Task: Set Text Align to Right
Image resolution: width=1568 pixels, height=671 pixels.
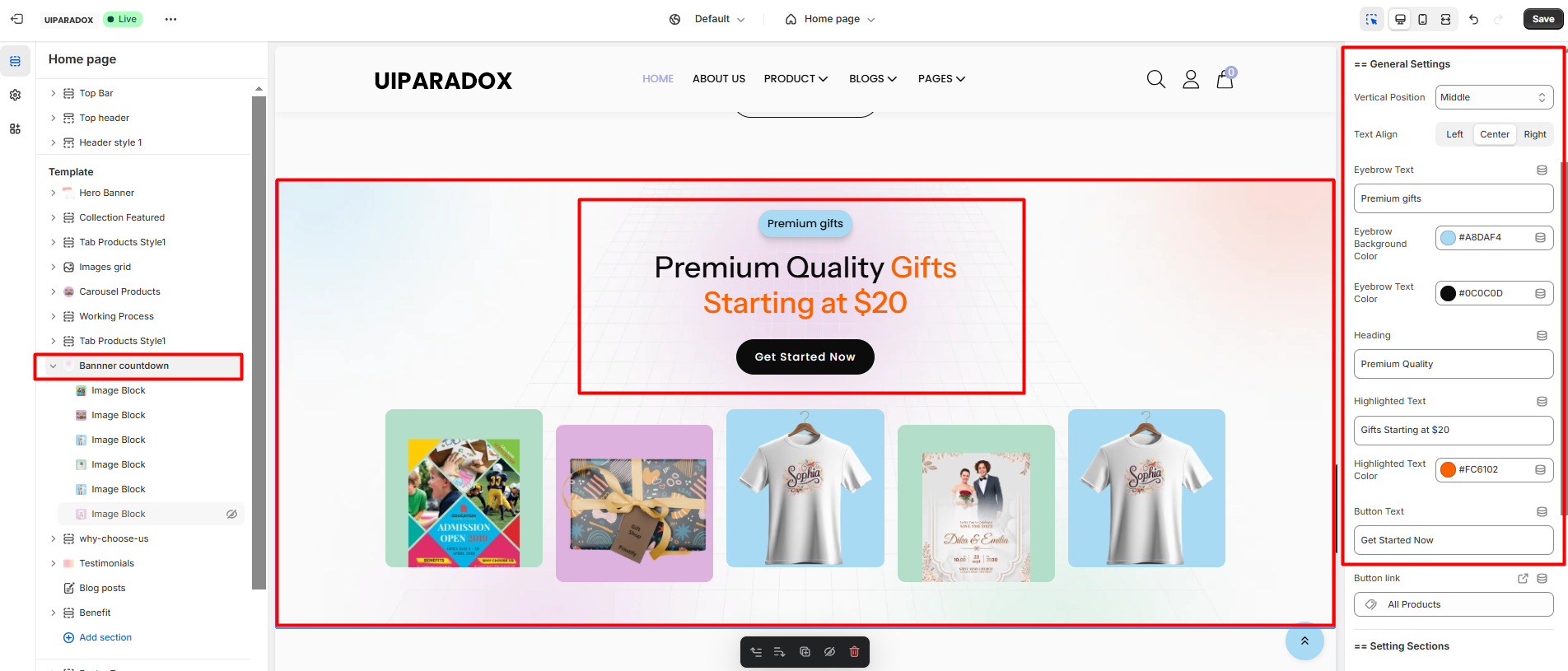Action: pyautogui.click(x=1535, y=134)
